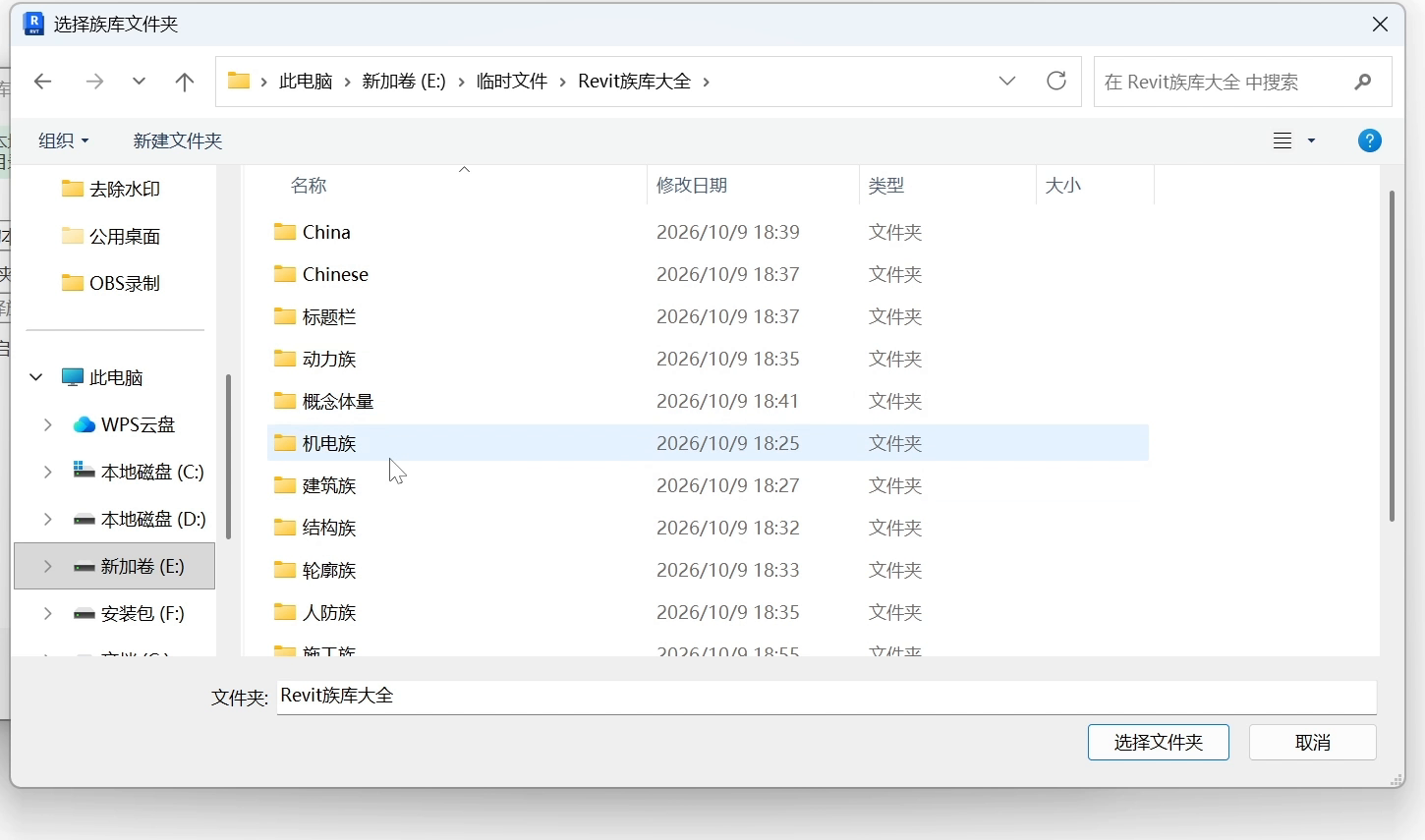Jump to 临时文件 in the breadcrumb
Viewport: 1425px width, 840px height.
click(x=512, y=81)
